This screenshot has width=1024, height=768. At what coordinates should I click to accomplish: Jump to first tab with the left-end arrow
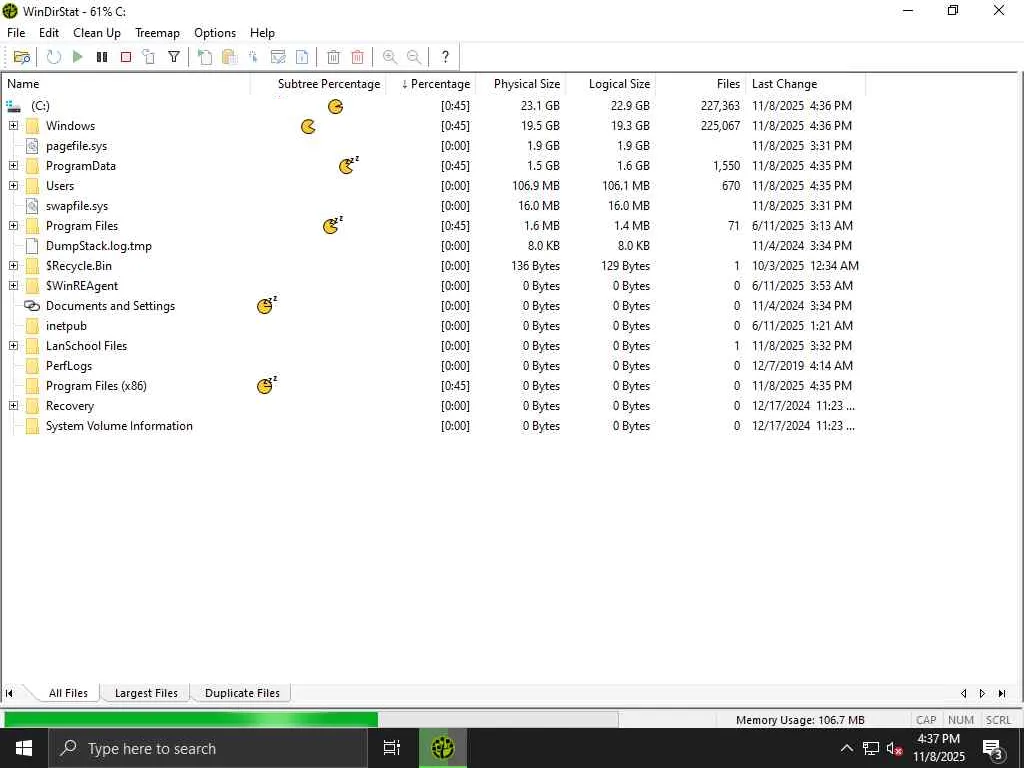click(9, 694)
